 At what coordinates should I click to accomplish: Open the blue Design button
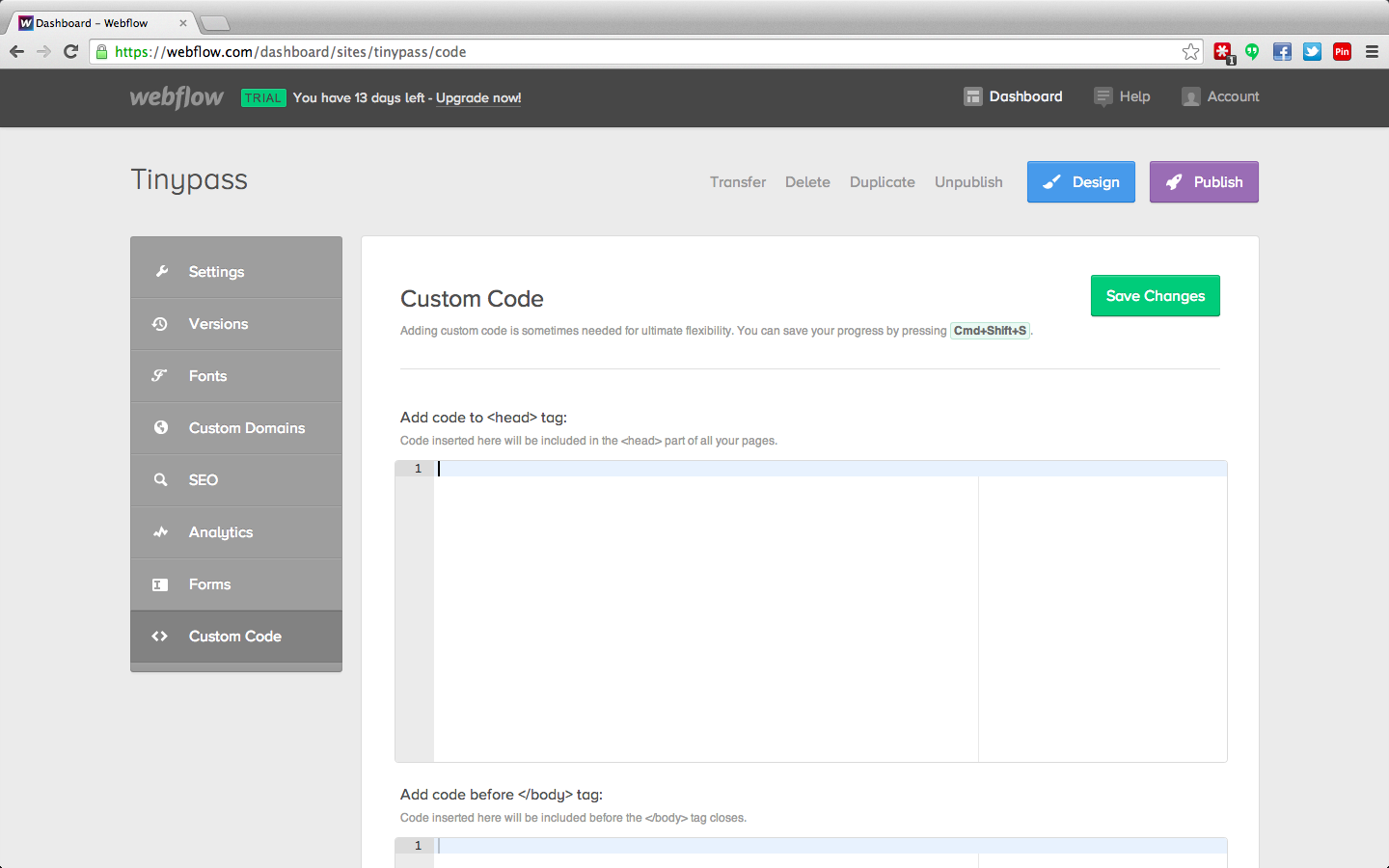[1080, 182]
